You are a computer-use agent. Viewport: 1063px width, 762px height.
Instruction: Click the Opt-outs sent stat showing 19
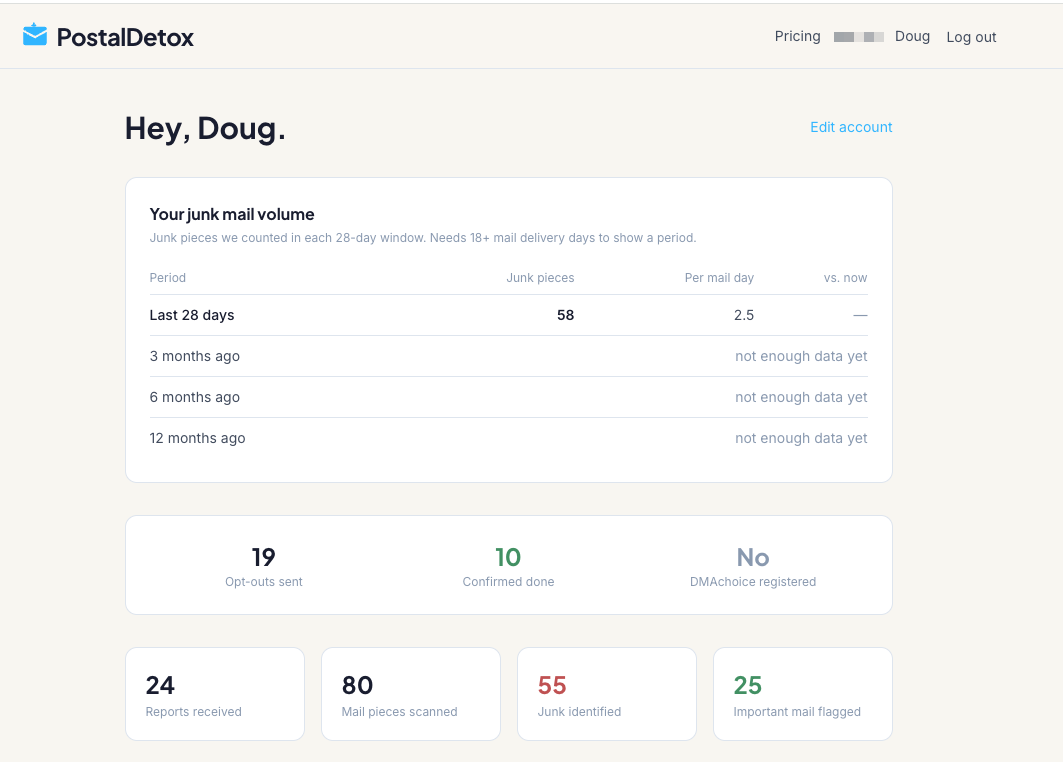pos(263,564)
